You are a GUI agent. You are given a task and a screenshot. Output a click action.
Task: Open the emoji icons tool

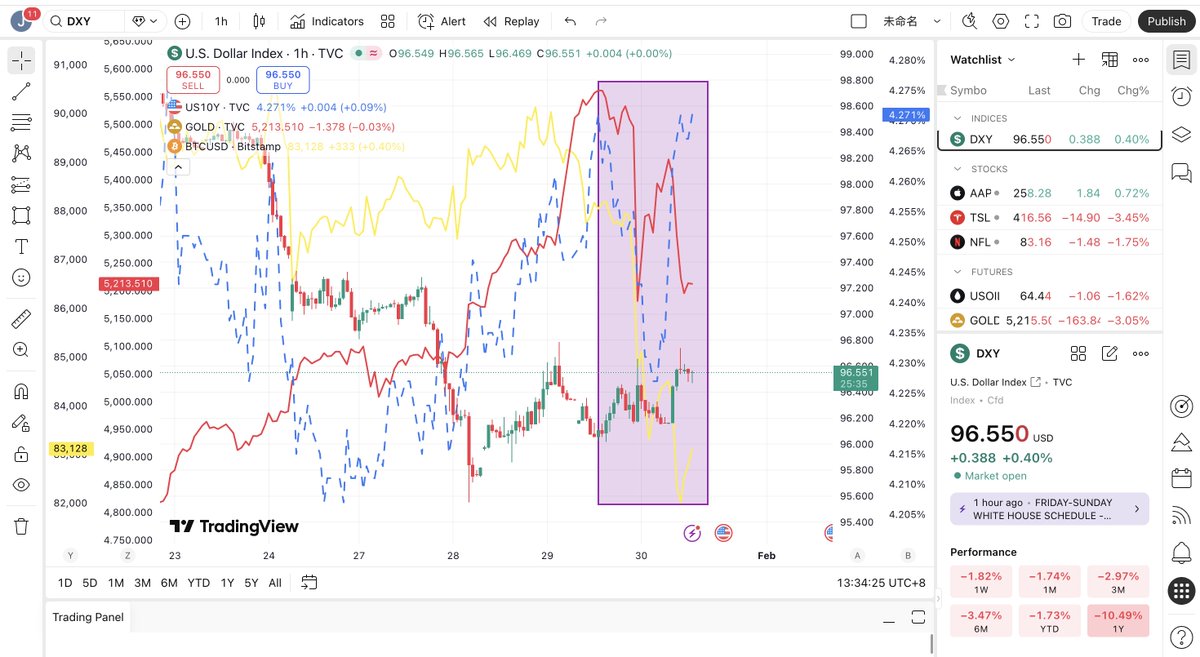(x=21, y=278)
